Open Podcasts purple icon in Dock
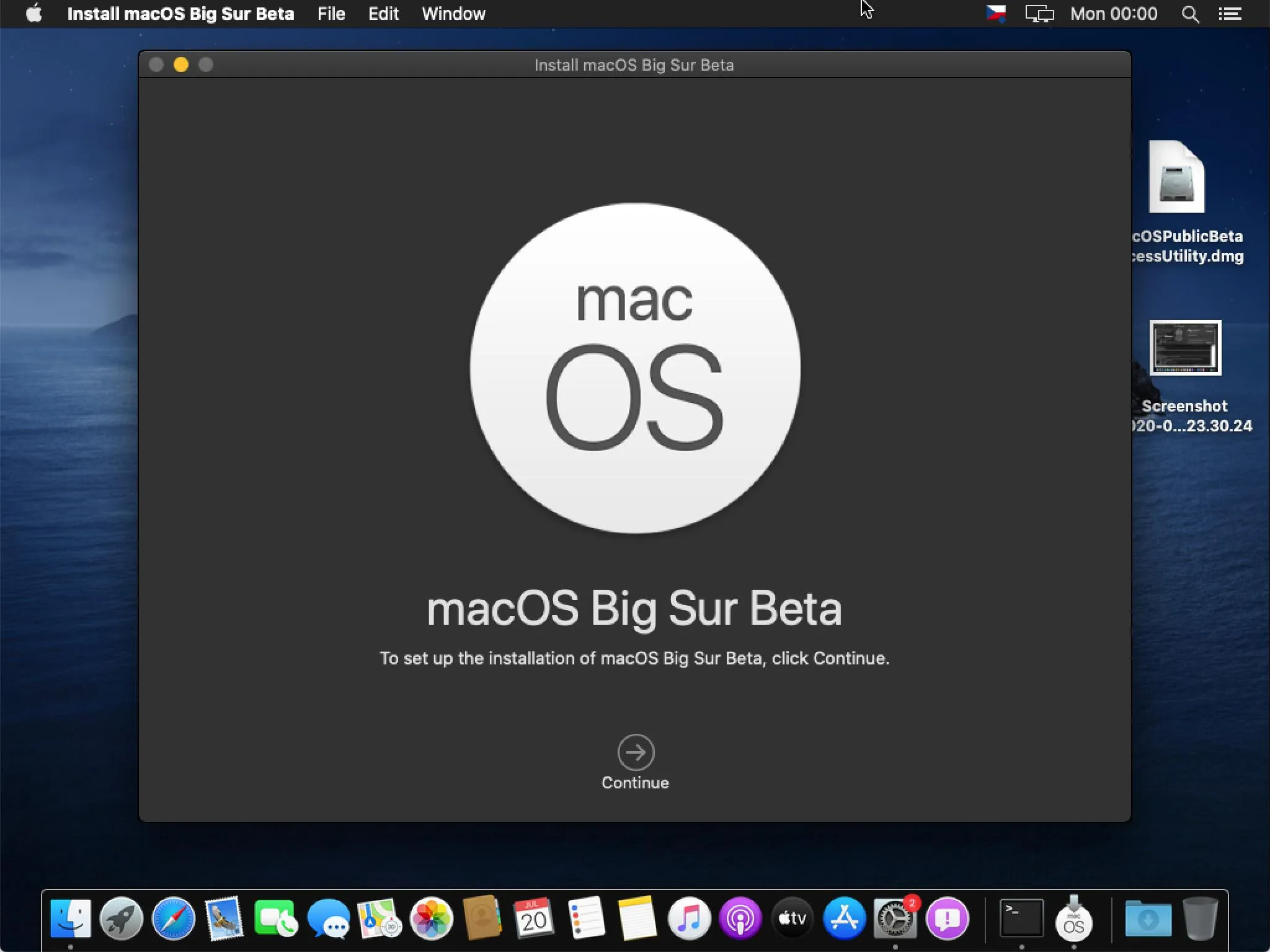 (x=740, y=918)
